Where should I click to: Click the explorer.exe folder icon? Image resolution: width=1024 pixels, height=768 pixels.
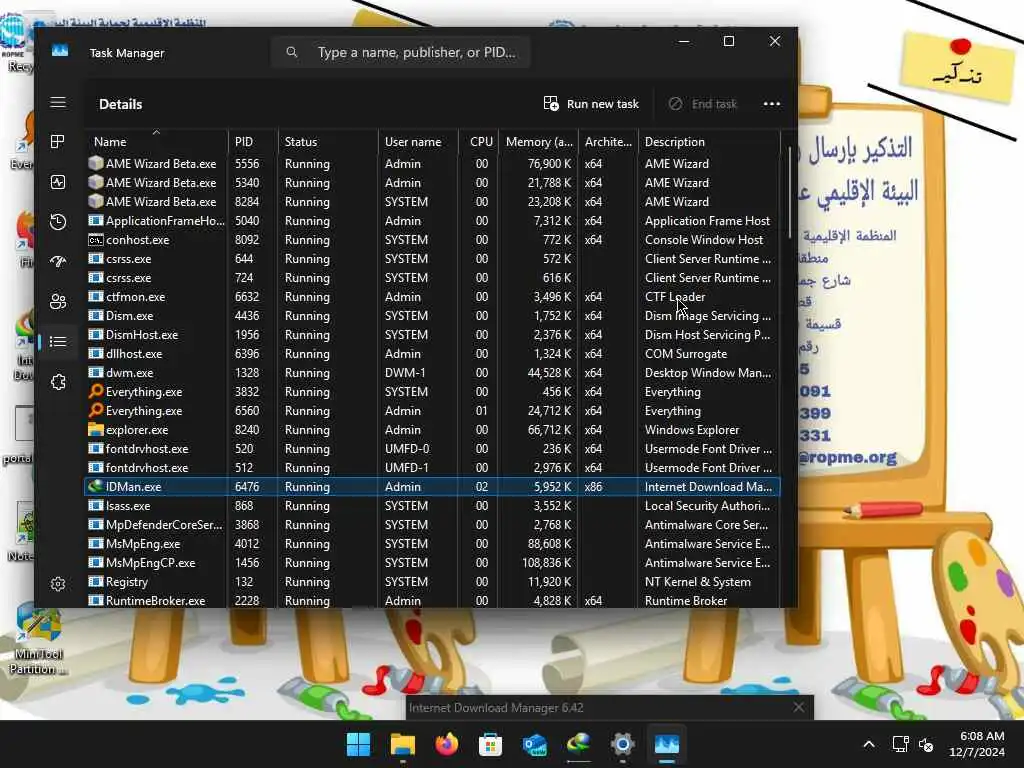(x=96, y=429)
